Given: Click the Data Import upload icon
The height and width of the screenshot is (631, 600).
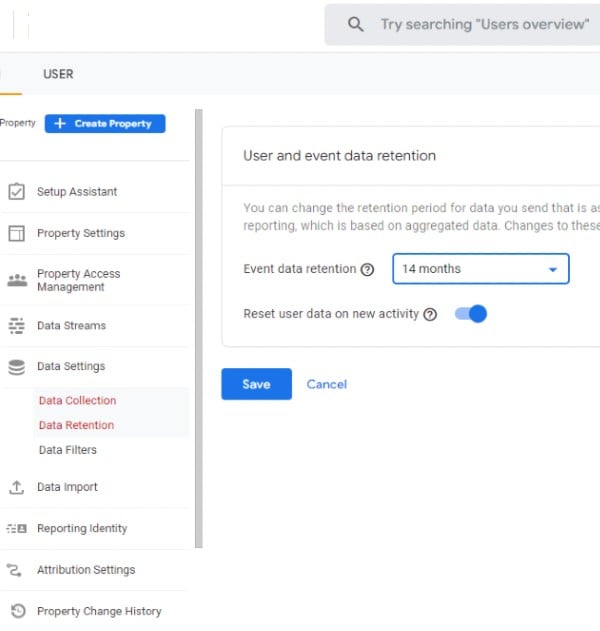Looking at the screenshot, I should (x=17, y=487).
